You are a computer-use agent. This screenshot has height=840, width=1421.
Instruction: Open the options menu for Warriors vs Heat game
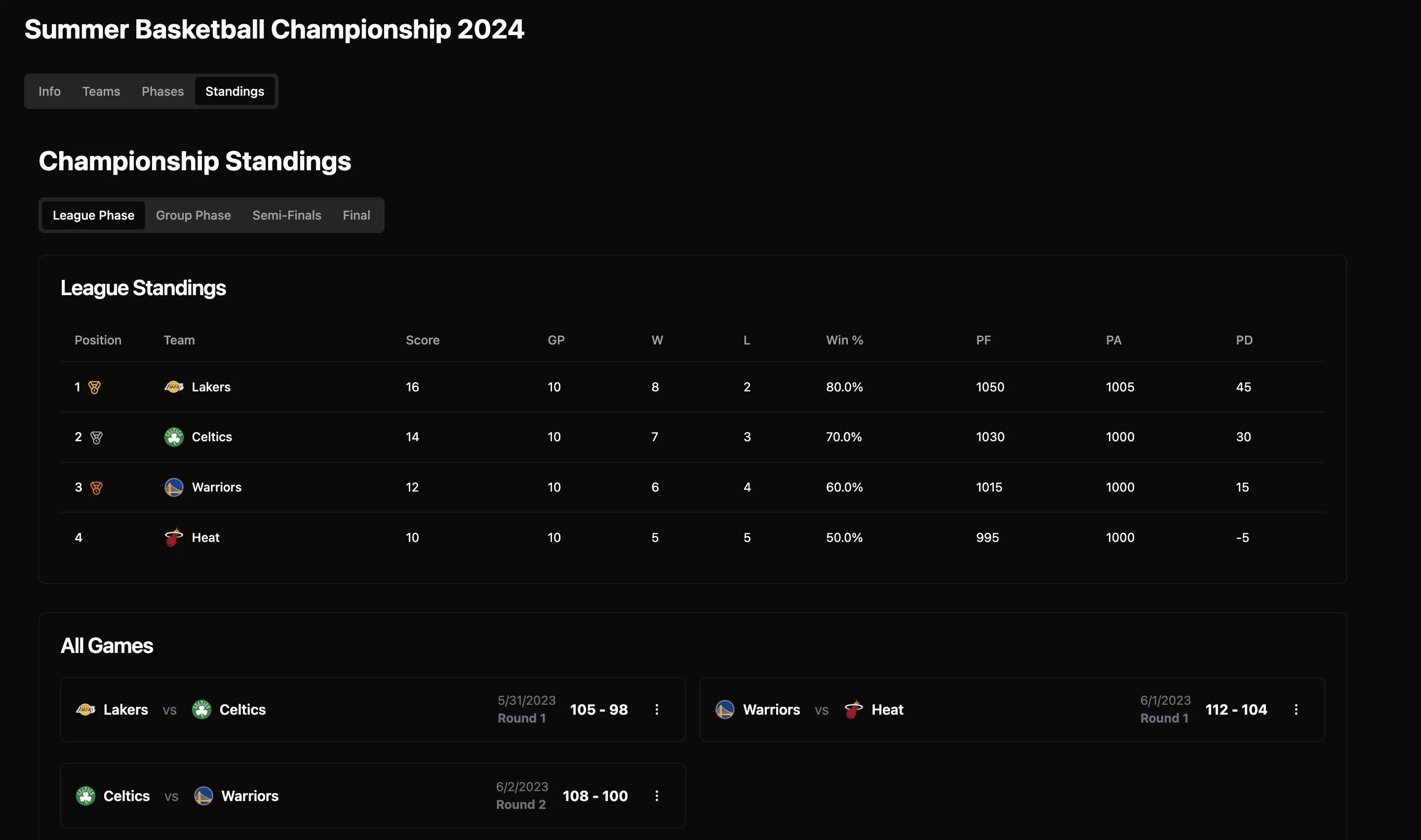click(1296, 709)
